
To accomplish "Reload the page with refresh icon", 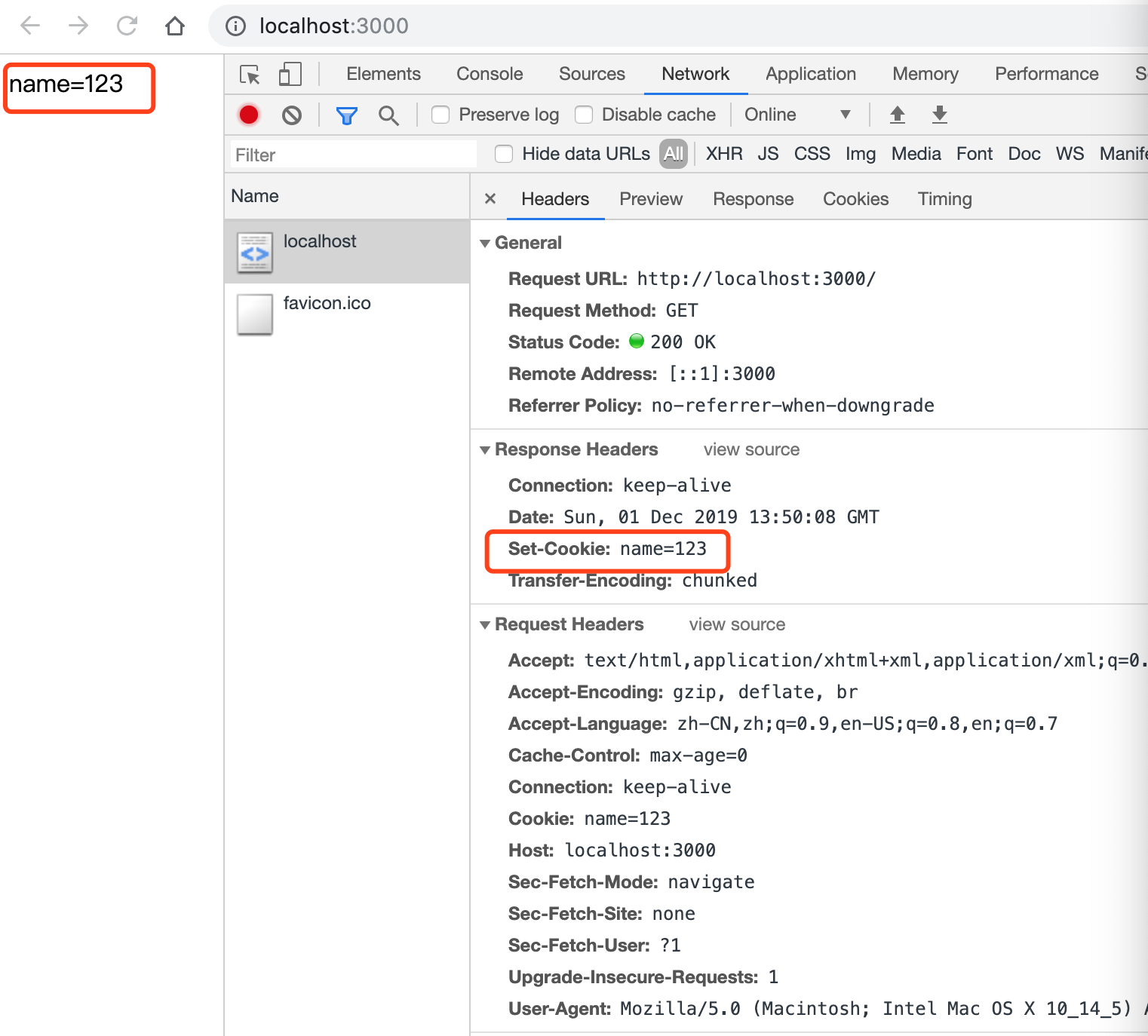I will (x=127, y=26).
